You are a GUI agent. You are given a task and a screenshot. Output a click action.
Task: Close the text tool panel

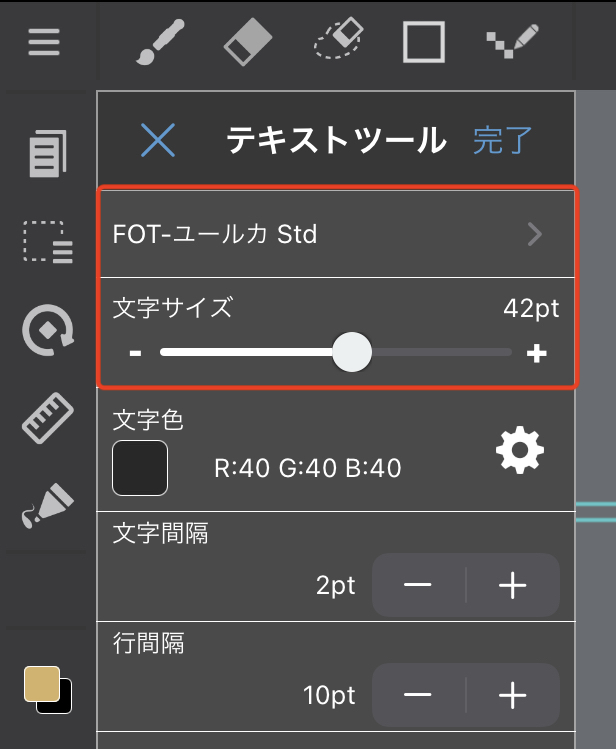158,141
